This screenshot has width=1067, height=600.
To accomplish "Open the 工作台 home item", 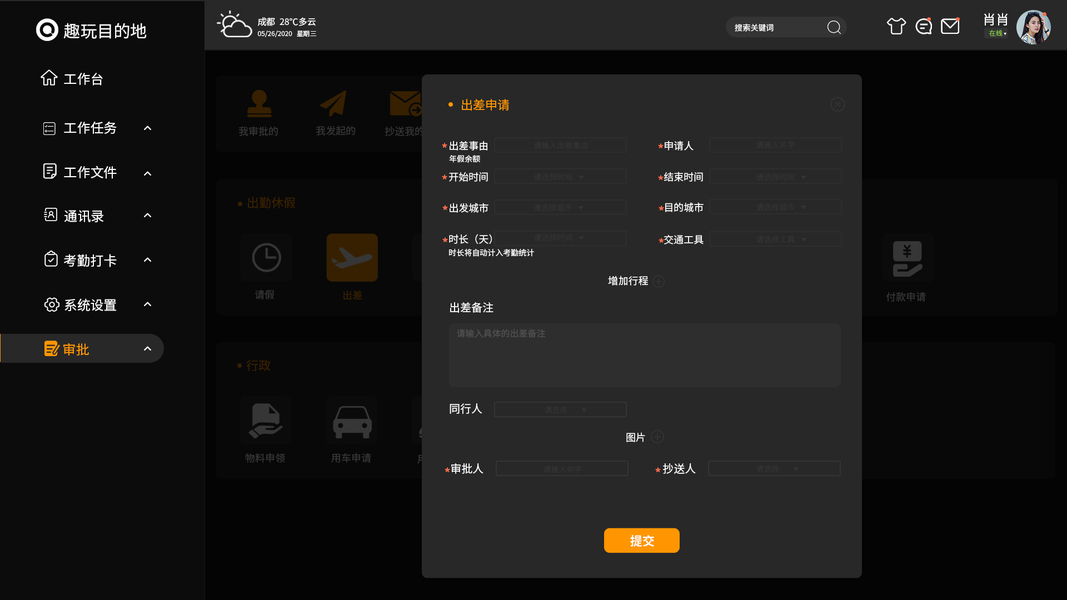I will (71, 79).
